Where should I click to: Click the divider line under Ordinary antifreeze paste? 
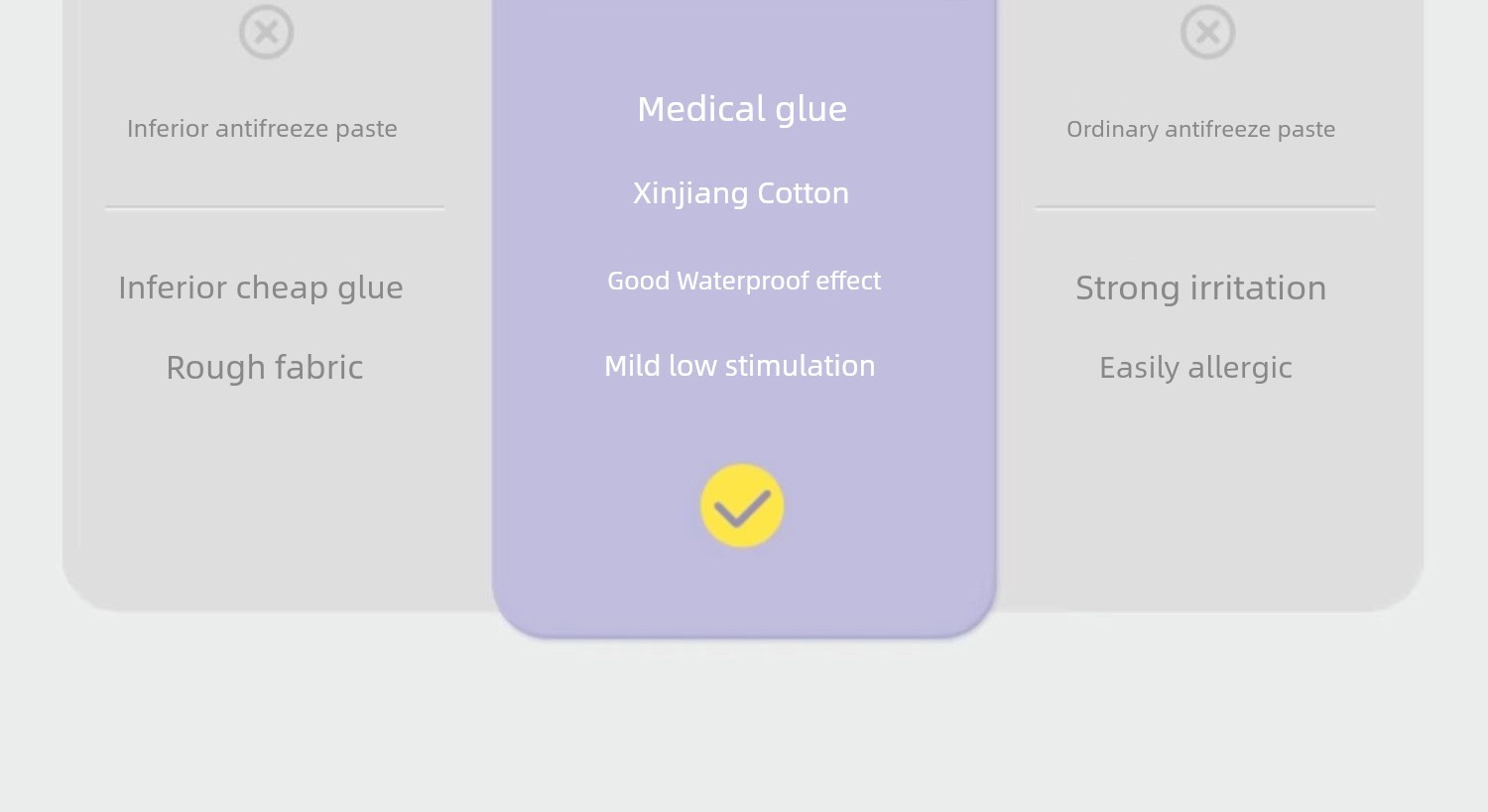pos(1205,208)
